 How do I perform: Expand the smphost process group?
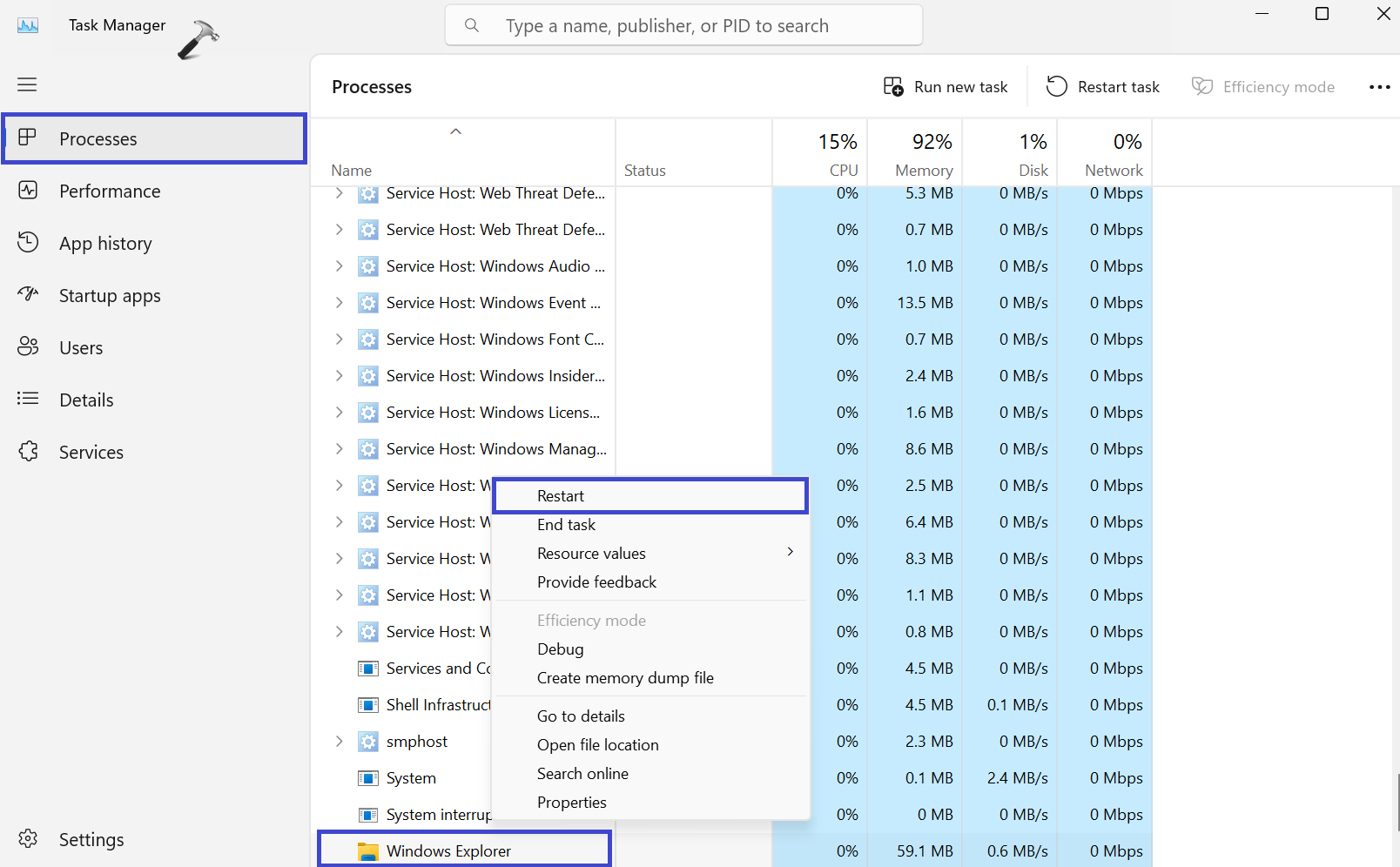pyautogui.click(x=339, y=742)
